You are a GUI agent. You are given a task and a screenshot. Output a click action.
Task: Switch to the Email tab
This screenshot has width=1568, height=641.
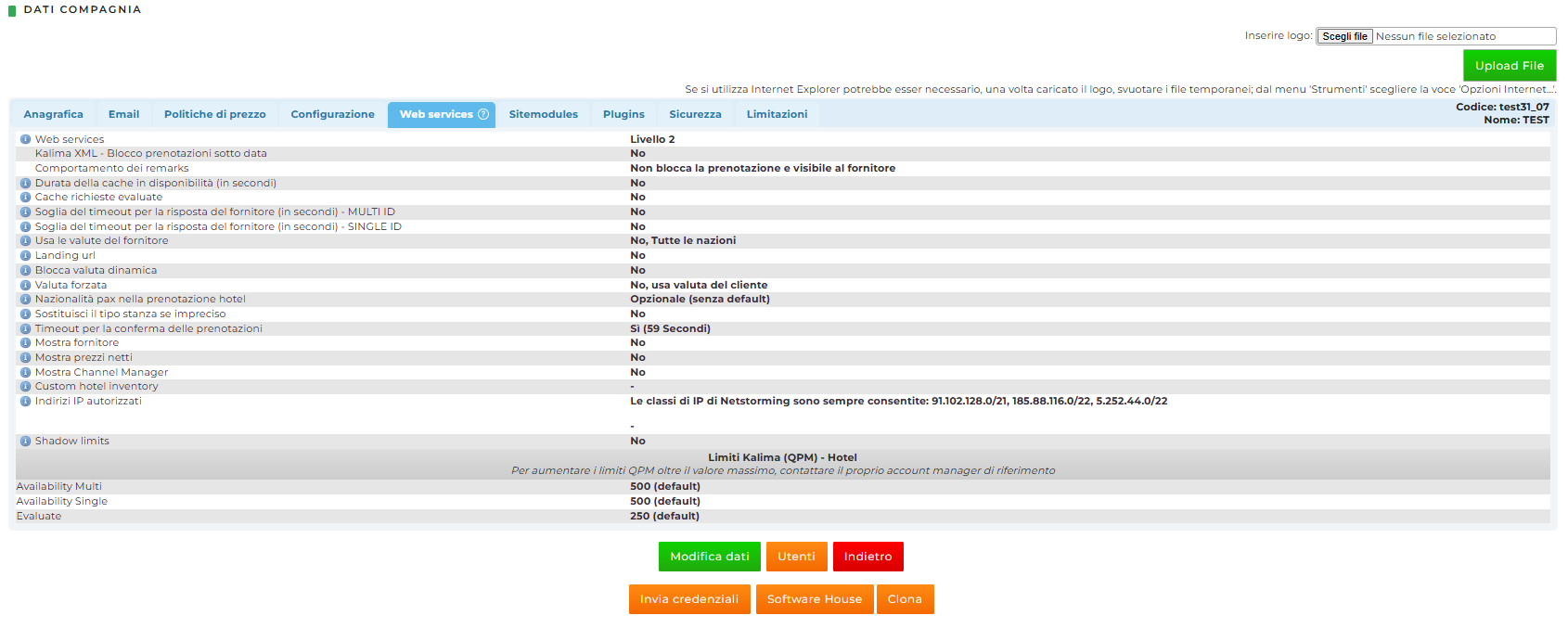point(123,114)
